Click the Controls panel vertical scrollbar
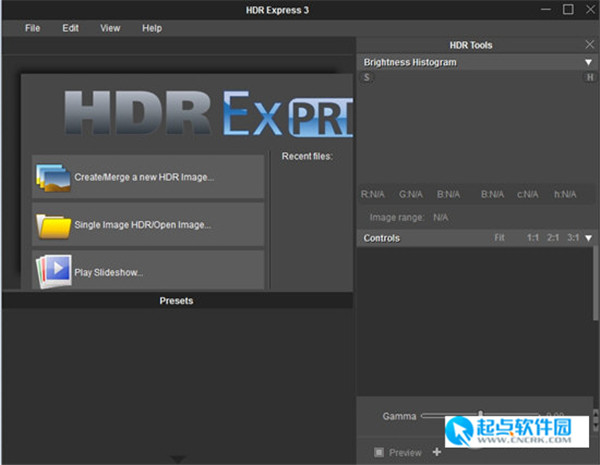The image size is (600, 465). (x=595, y=283)
